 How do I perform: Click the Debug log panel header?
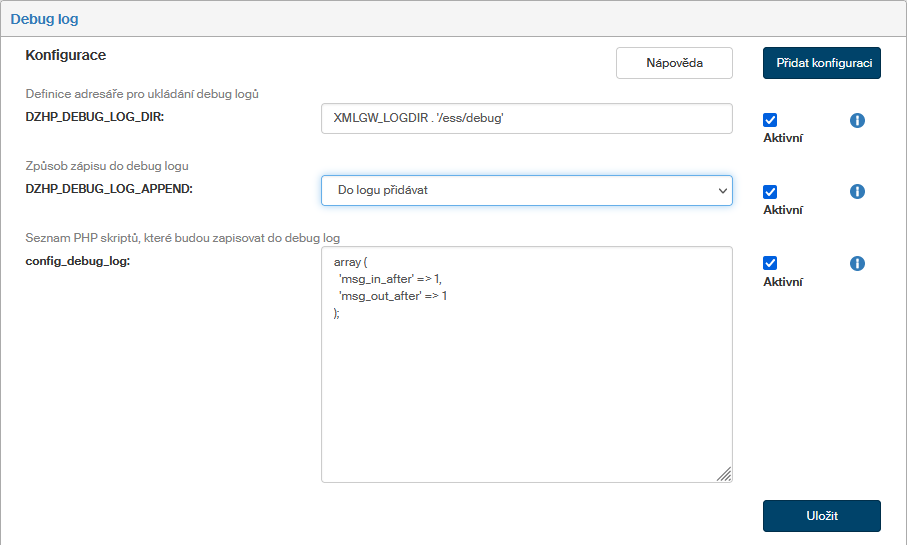[44, 19]
